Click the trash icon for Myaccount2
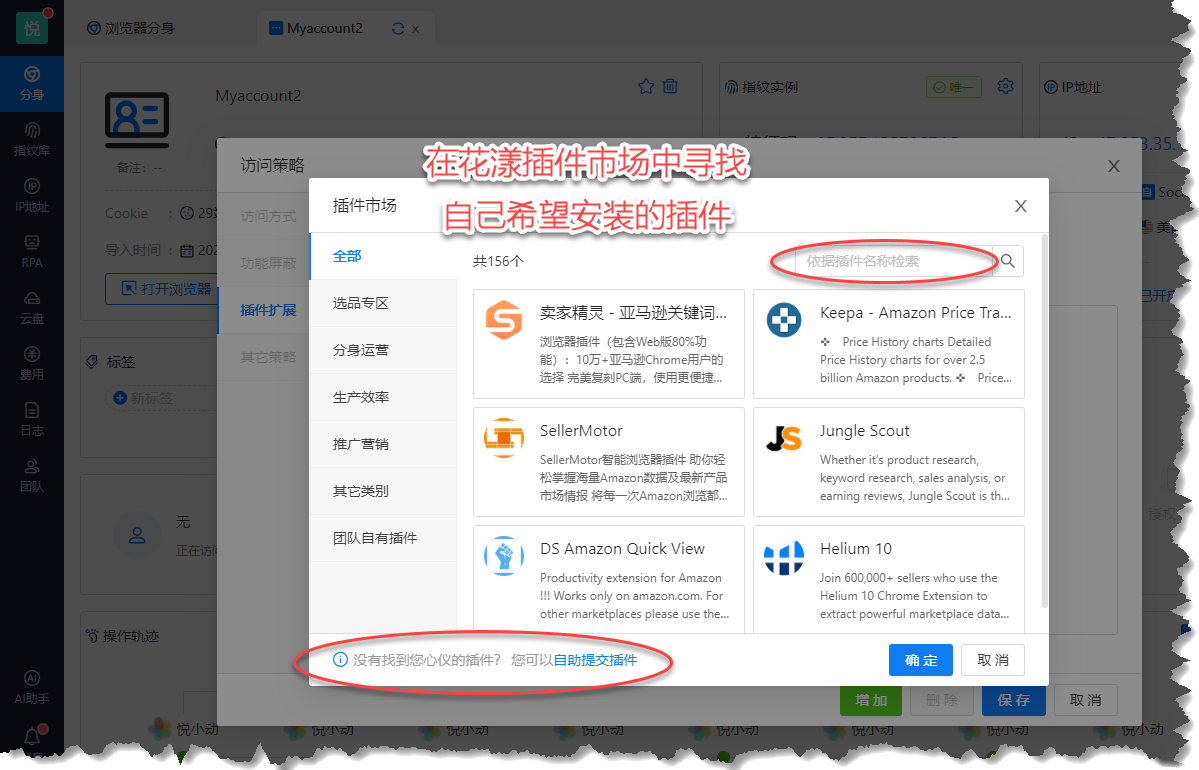This screenshot has width=1199, height=770. (x=670, y=86)
